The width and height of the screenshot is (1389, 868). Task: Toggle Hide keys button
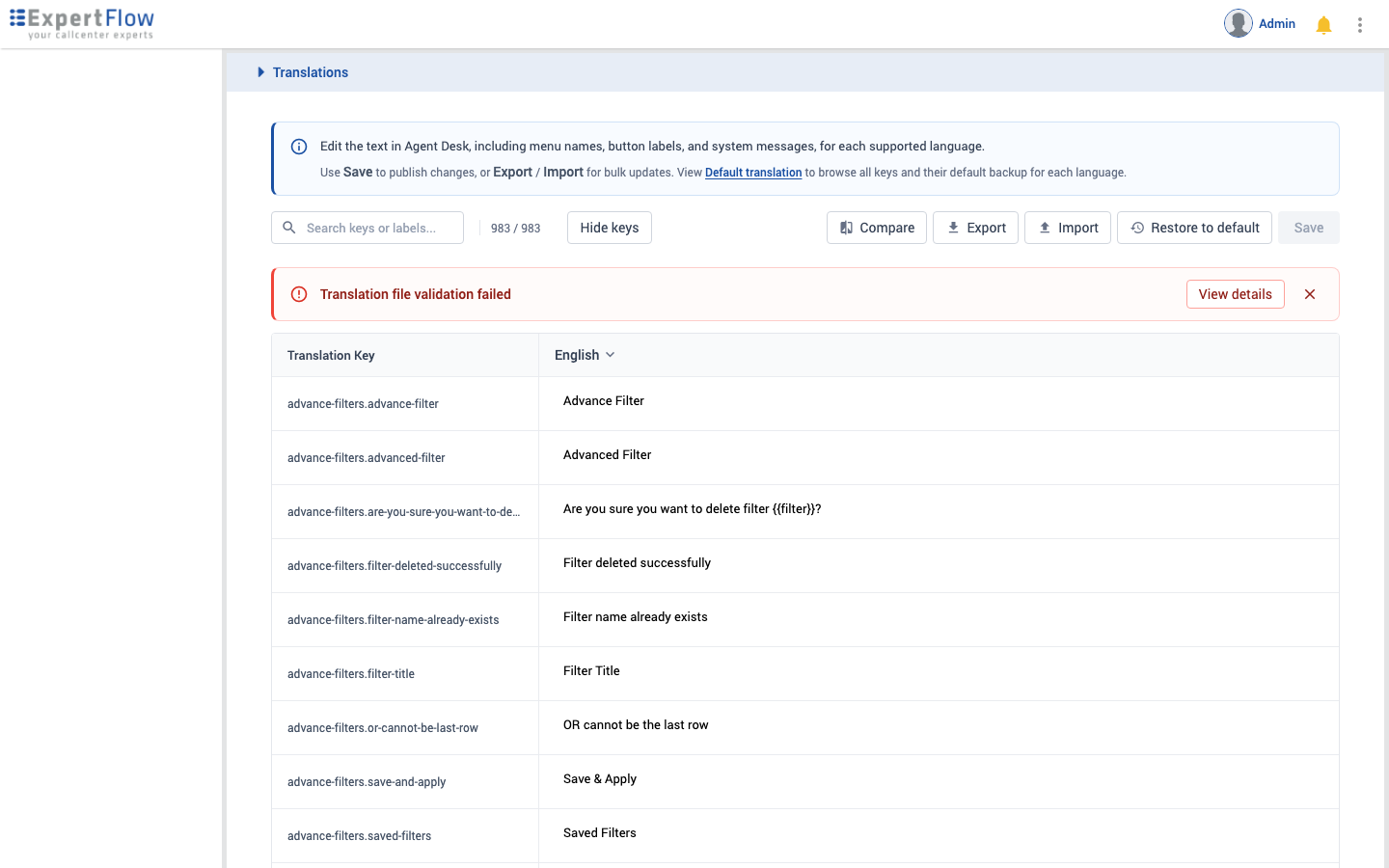(610, 228)
